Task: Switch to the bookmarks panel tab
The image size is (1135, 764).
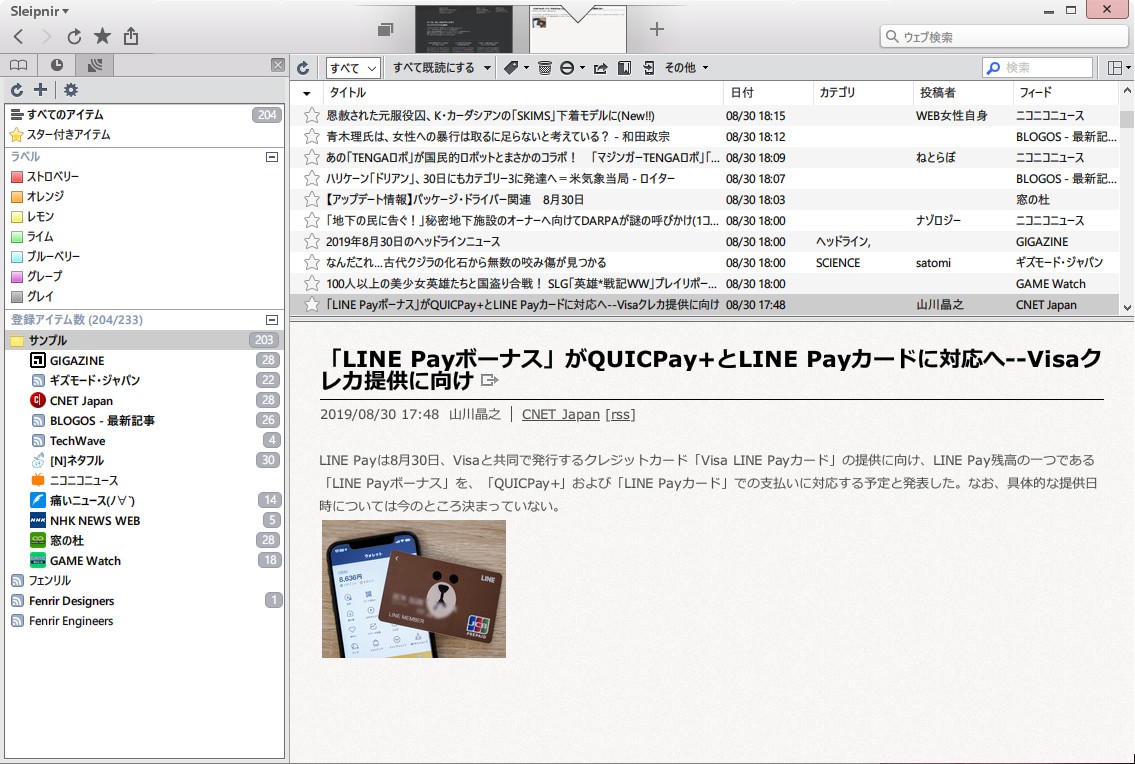Action: 19,65
